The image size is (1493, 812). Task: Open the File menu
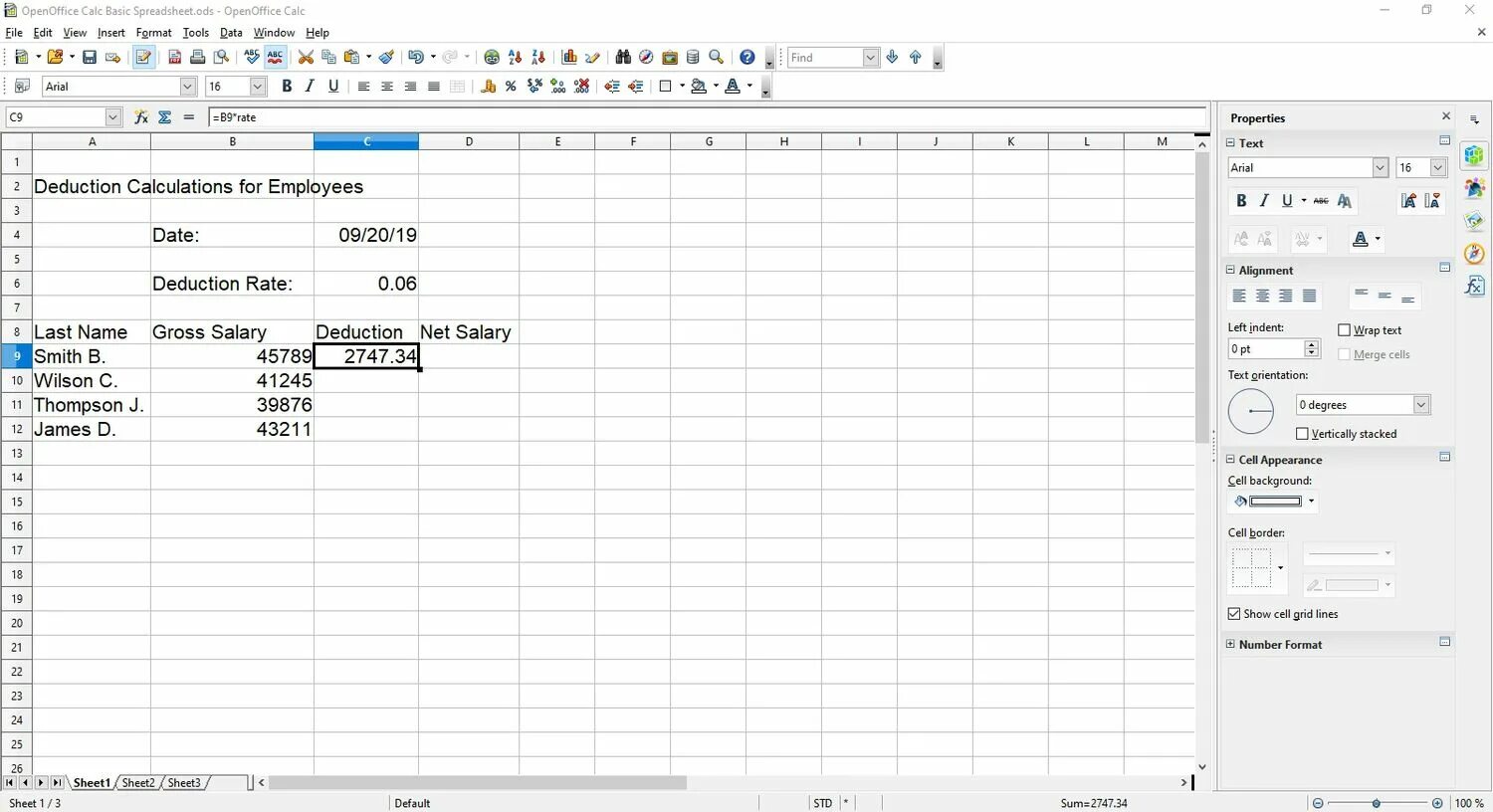(x=14, y=33)
